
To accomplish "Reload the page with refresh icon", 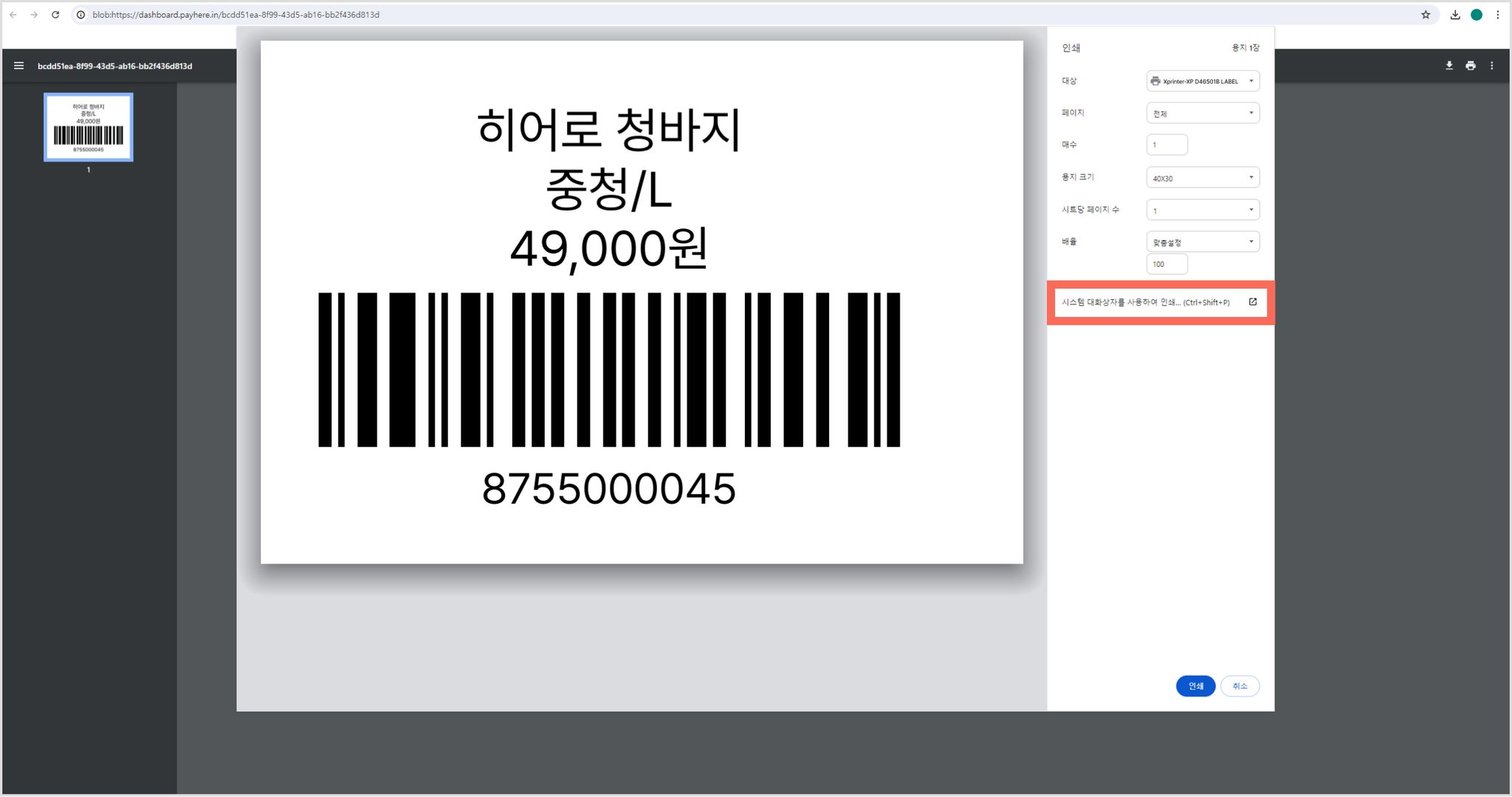I will (x=55, y=15).
